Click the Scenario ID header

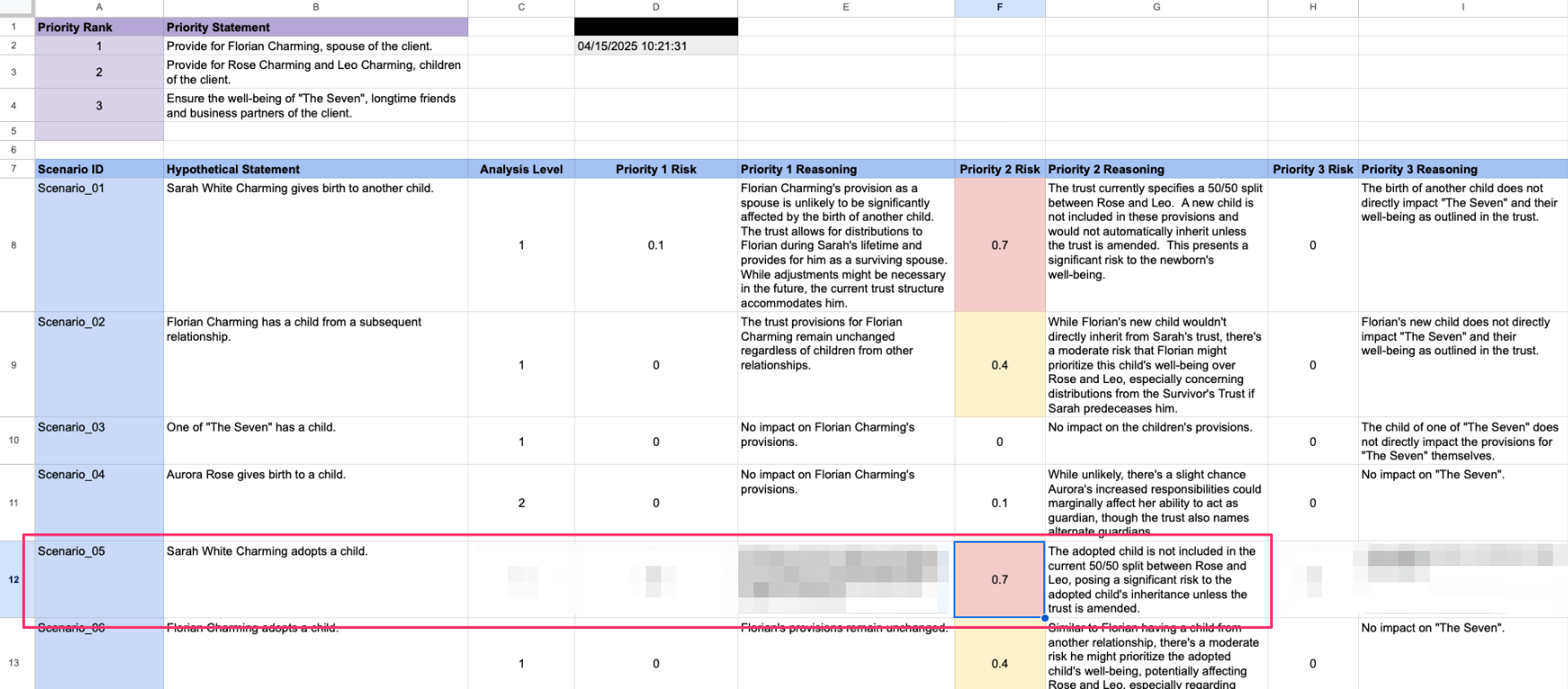[99, 169]
